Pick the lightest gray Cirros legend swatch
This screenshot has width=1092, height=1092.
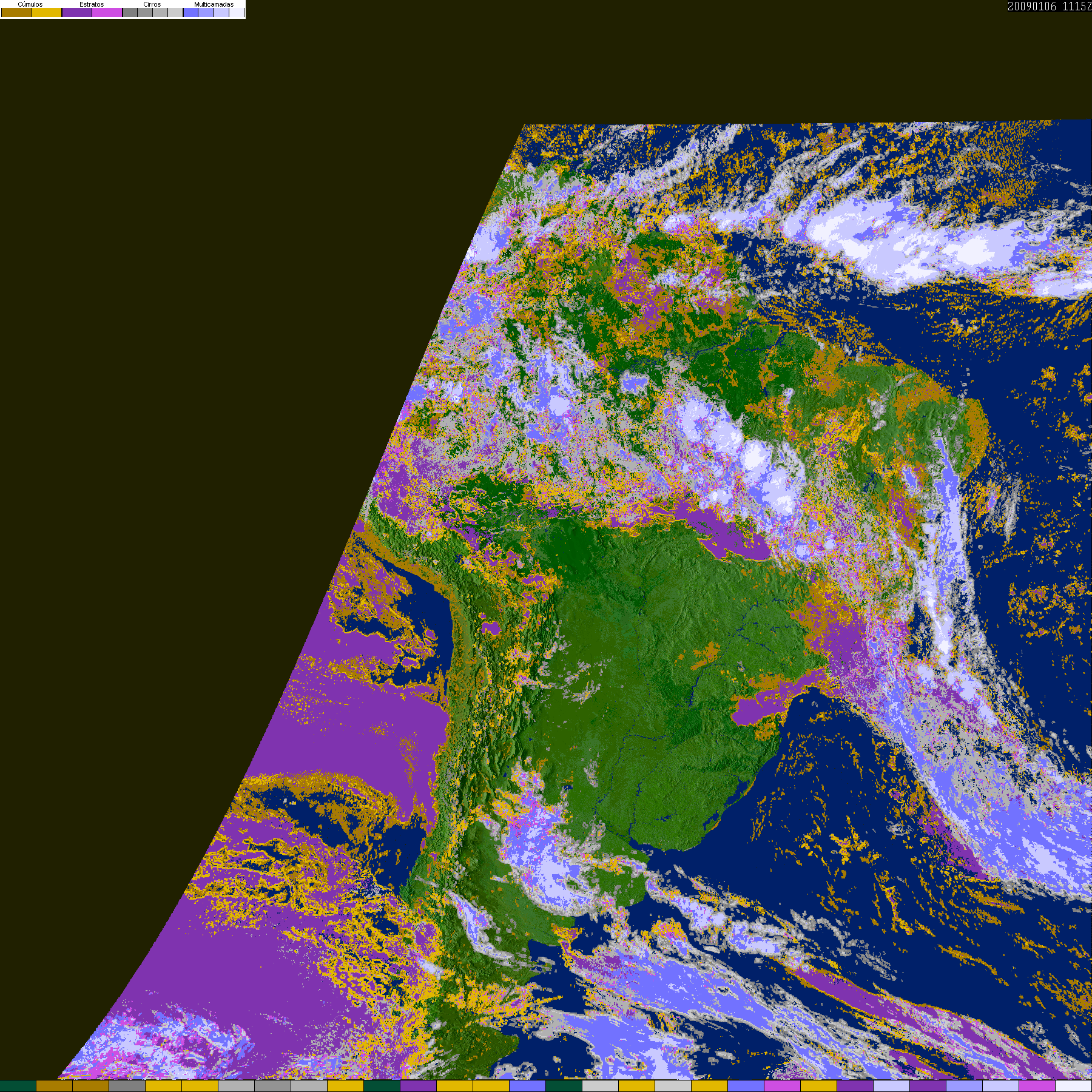coord(175,12)
